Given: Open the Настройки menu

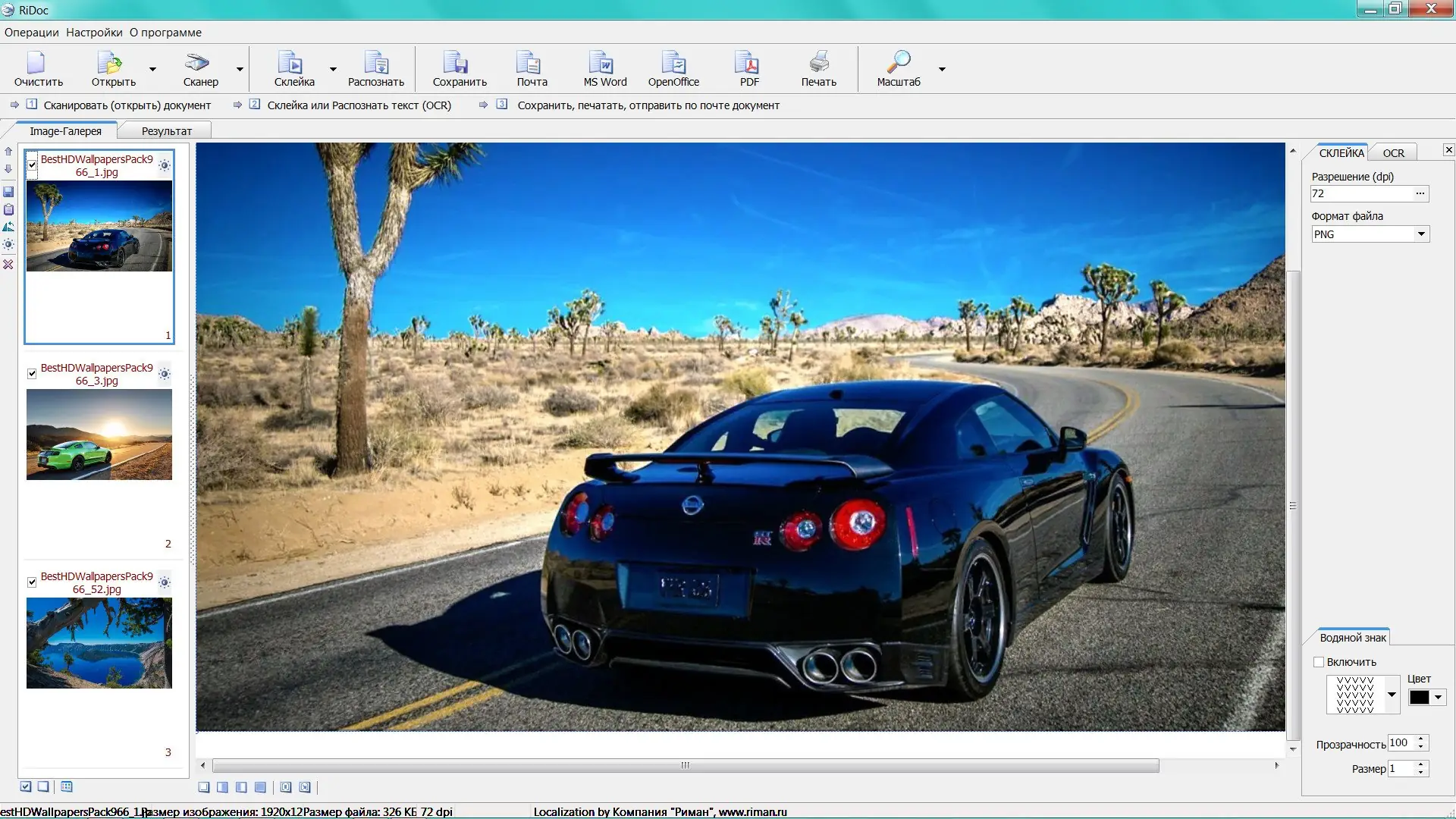Looking at the screenshot, I should point(94,33).
